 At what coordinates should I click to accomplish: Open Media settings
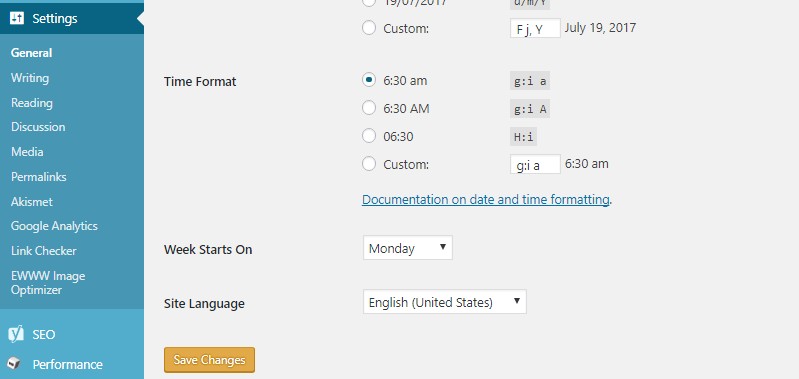click(27, 152)
